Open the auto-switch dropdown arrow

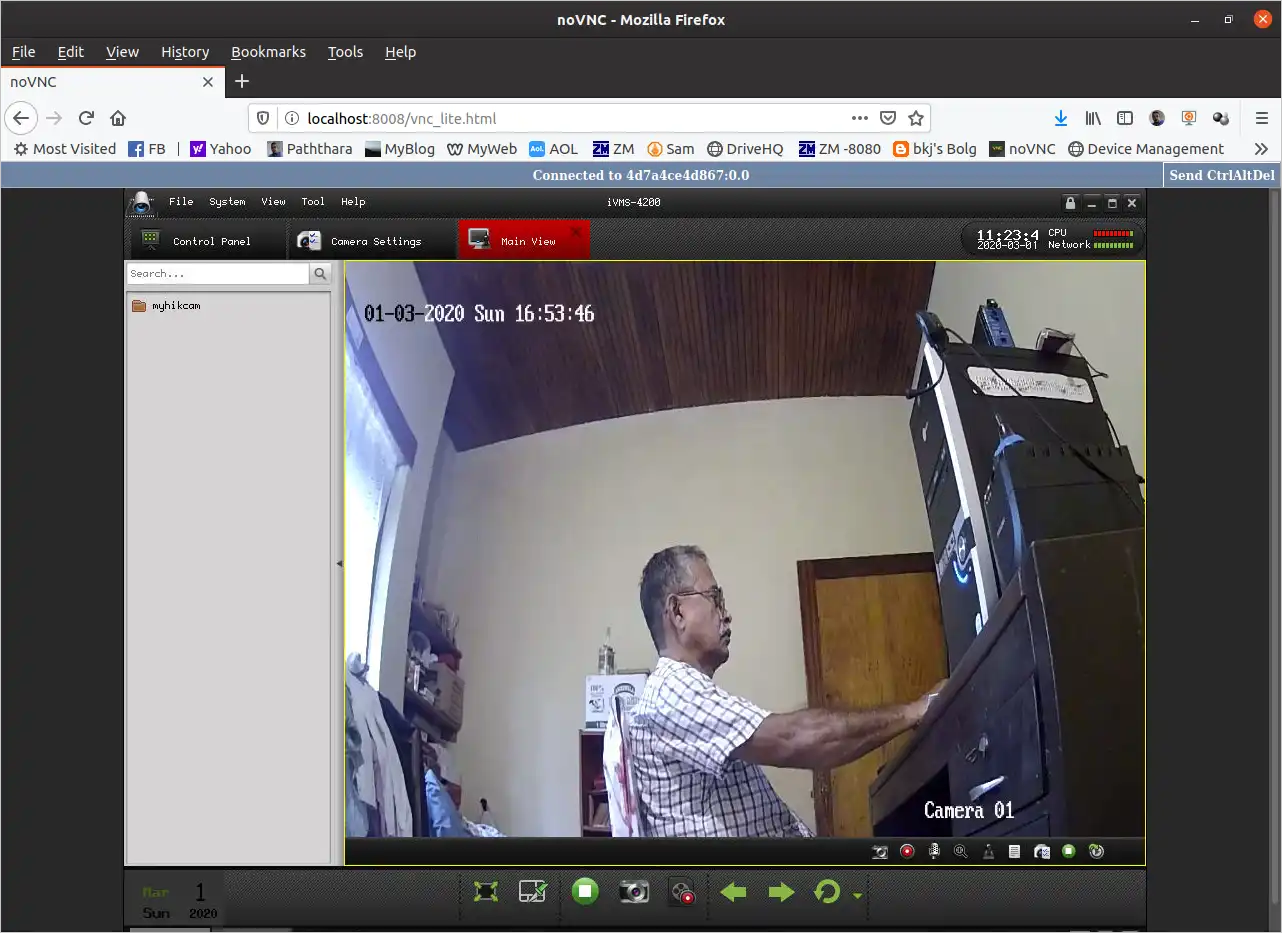[857, 895]
